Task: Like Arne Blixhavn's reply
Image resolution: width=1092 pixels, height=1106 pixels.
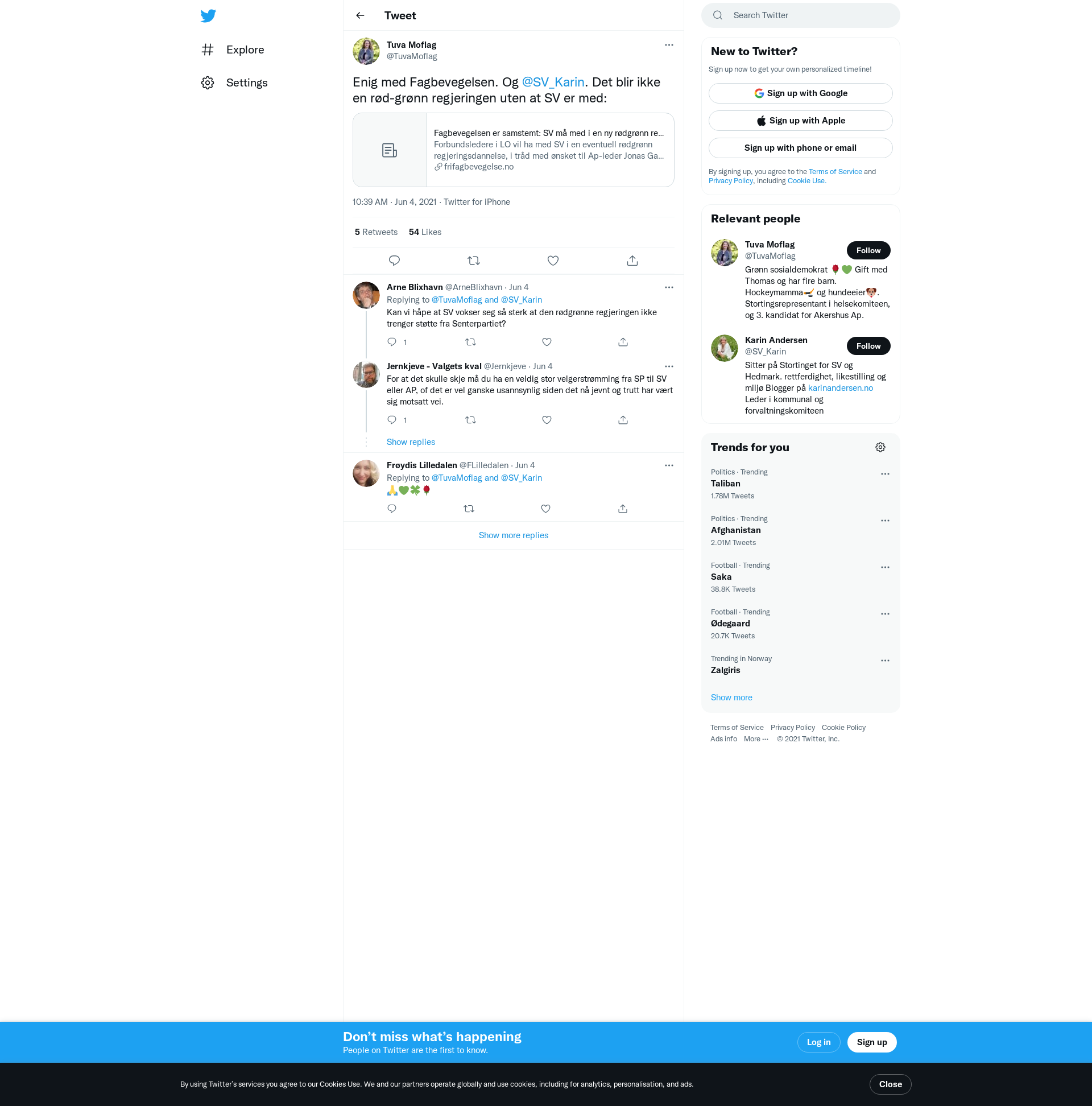Action: pyautogui.click(x=547, y=342)
